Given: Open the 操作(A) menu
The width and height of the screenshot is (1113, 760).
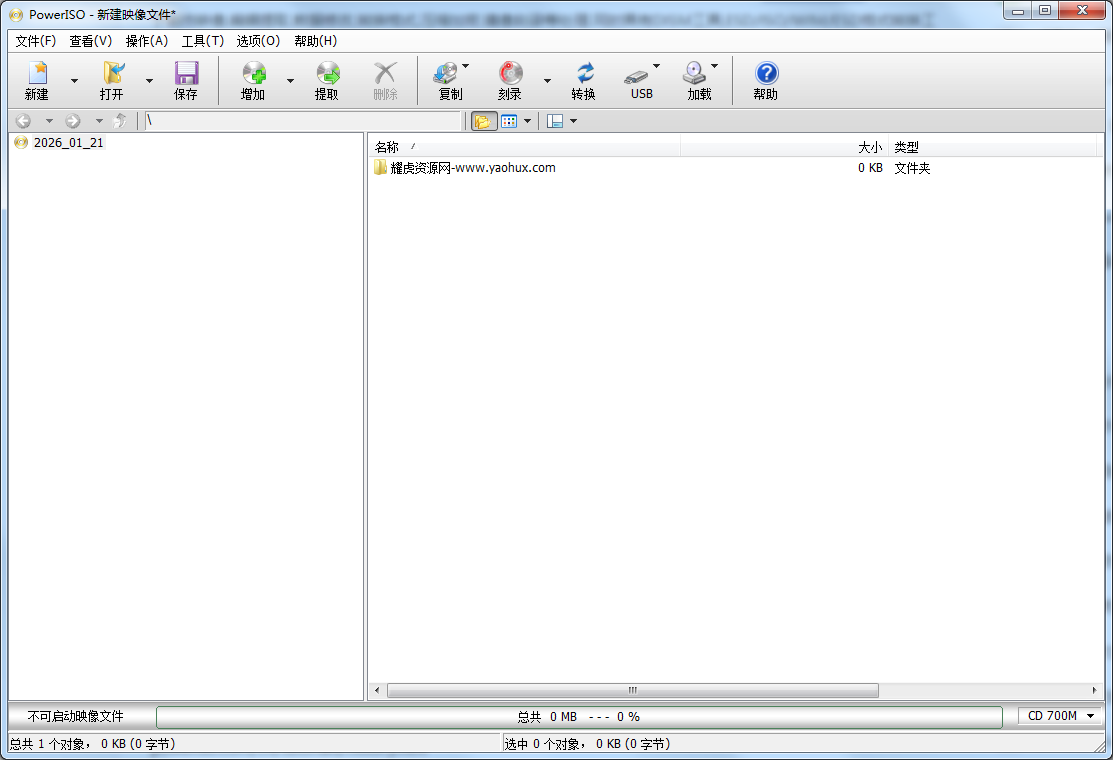Looking at the screenshot, I should point(147,41).
